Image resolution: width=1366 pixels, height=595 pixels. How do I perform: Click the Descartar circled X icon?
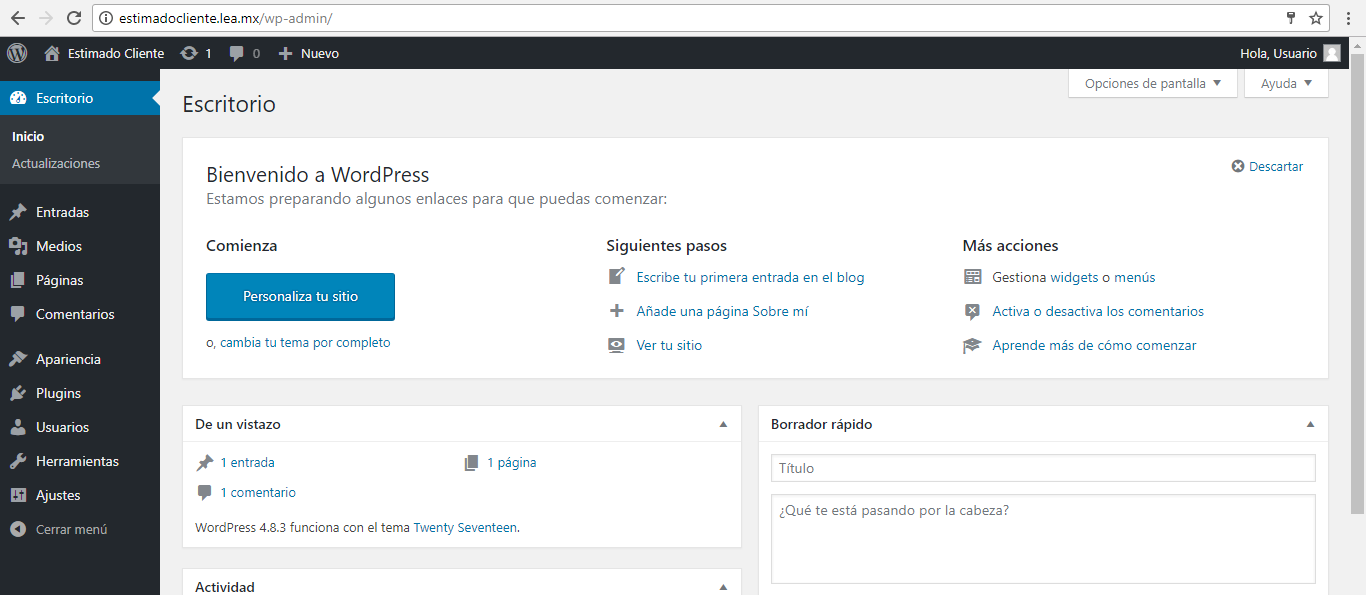pyautogui.click(x=1238, y=167)
